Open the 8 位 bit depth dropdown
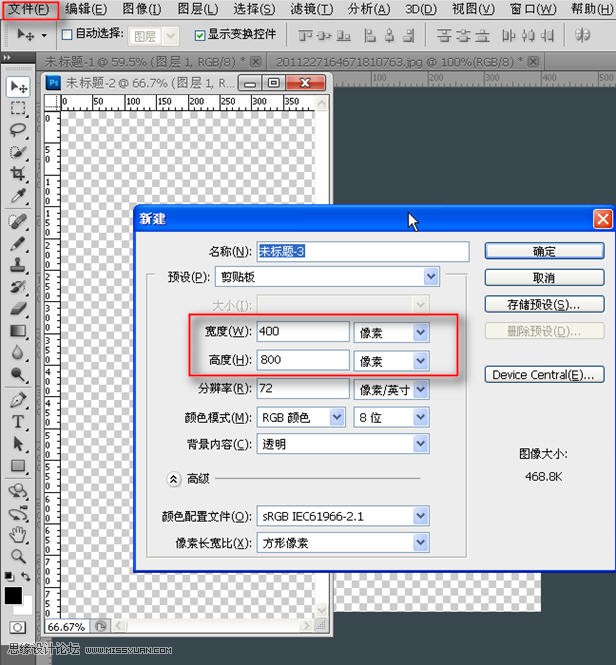The image size is (616, 665). (x=420, y=417)
